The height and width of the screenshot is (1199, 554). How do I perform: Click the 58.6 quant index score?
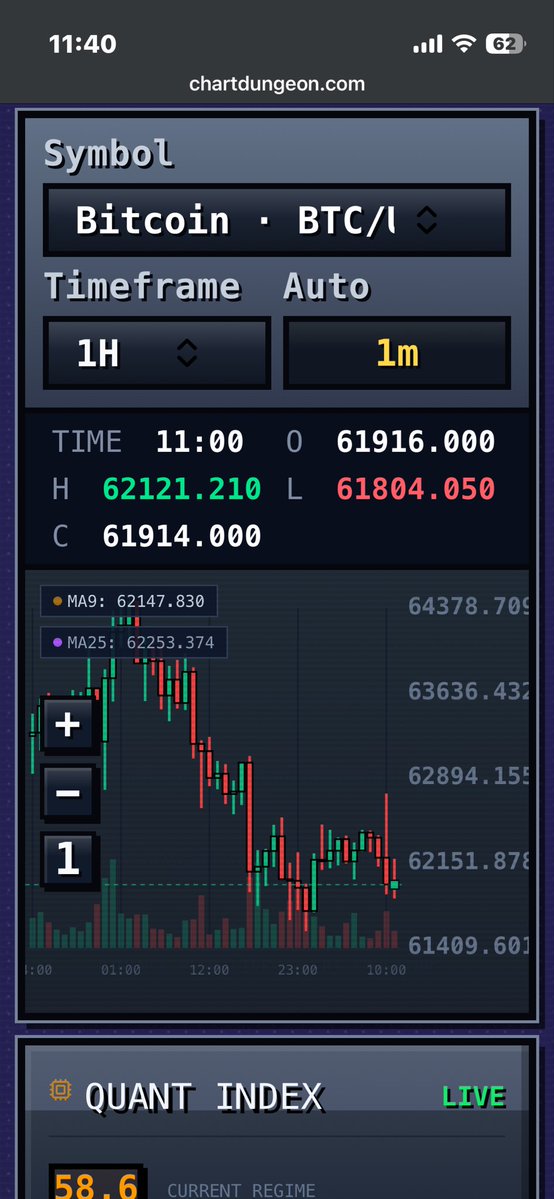96,1186
